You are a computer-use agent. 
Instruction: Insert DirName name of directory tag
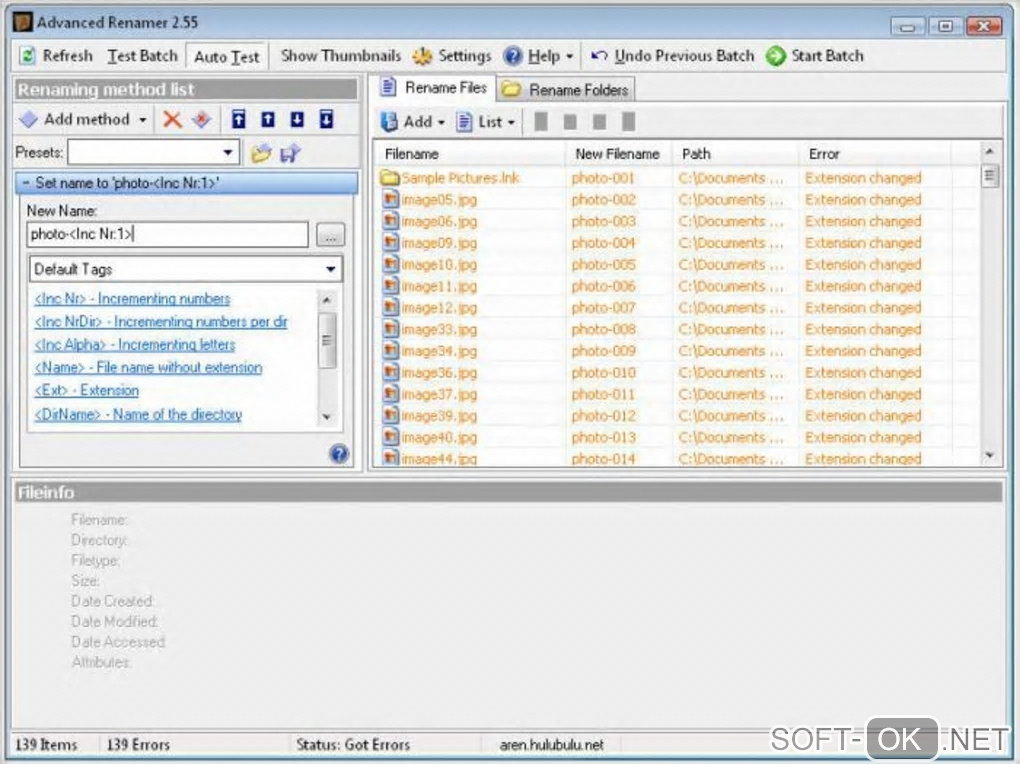coord(138,415)
